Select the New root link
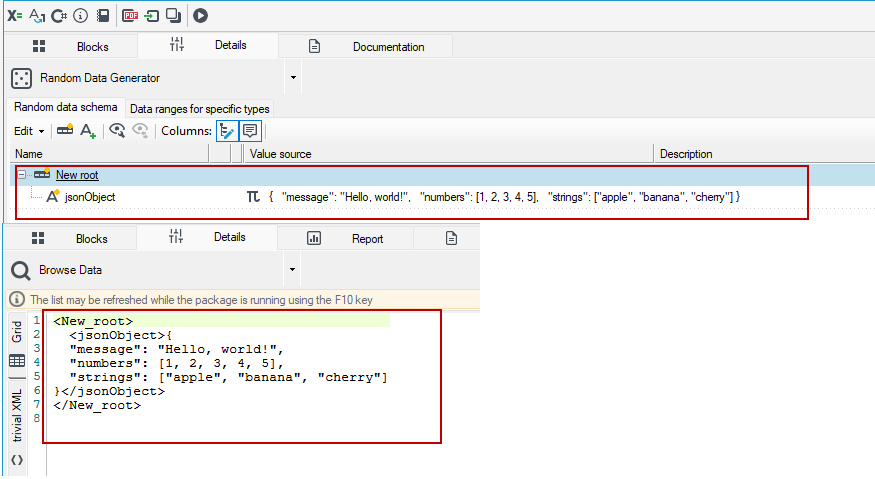This screenshot has height=479, width=875. (x=77, y=175)
